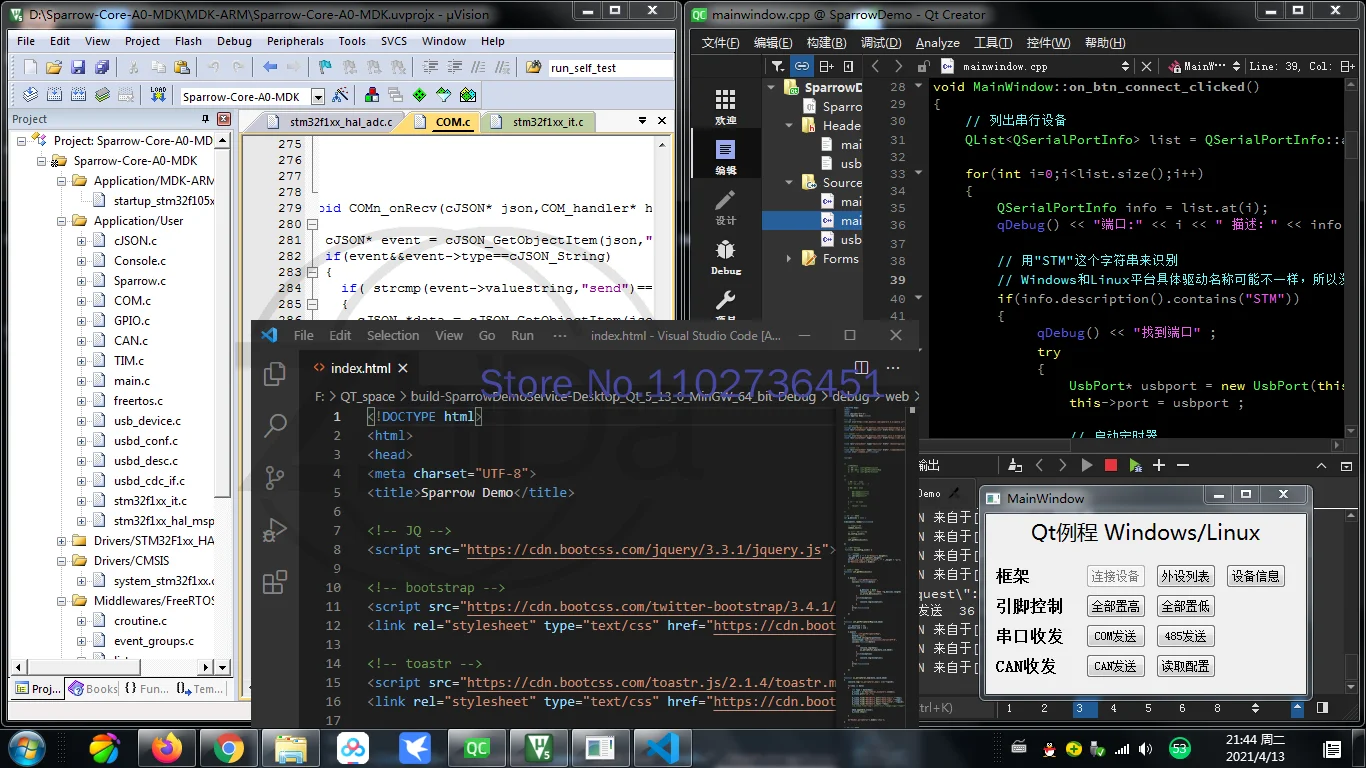Click the 设备信息 button in MainWindow

[1255, 576]
